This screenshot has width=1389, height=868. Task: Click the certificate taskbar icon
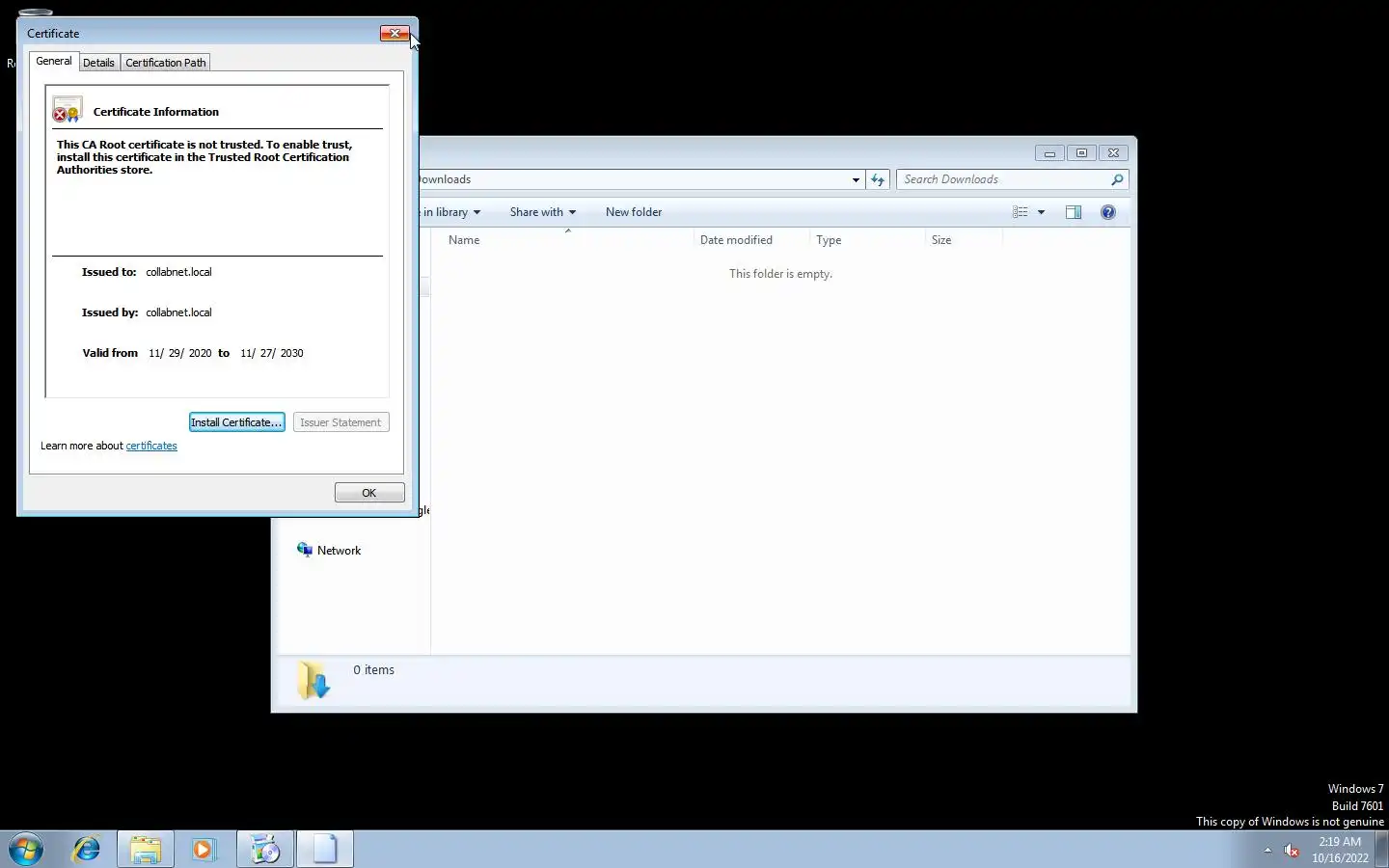click(x=265, y=850)
